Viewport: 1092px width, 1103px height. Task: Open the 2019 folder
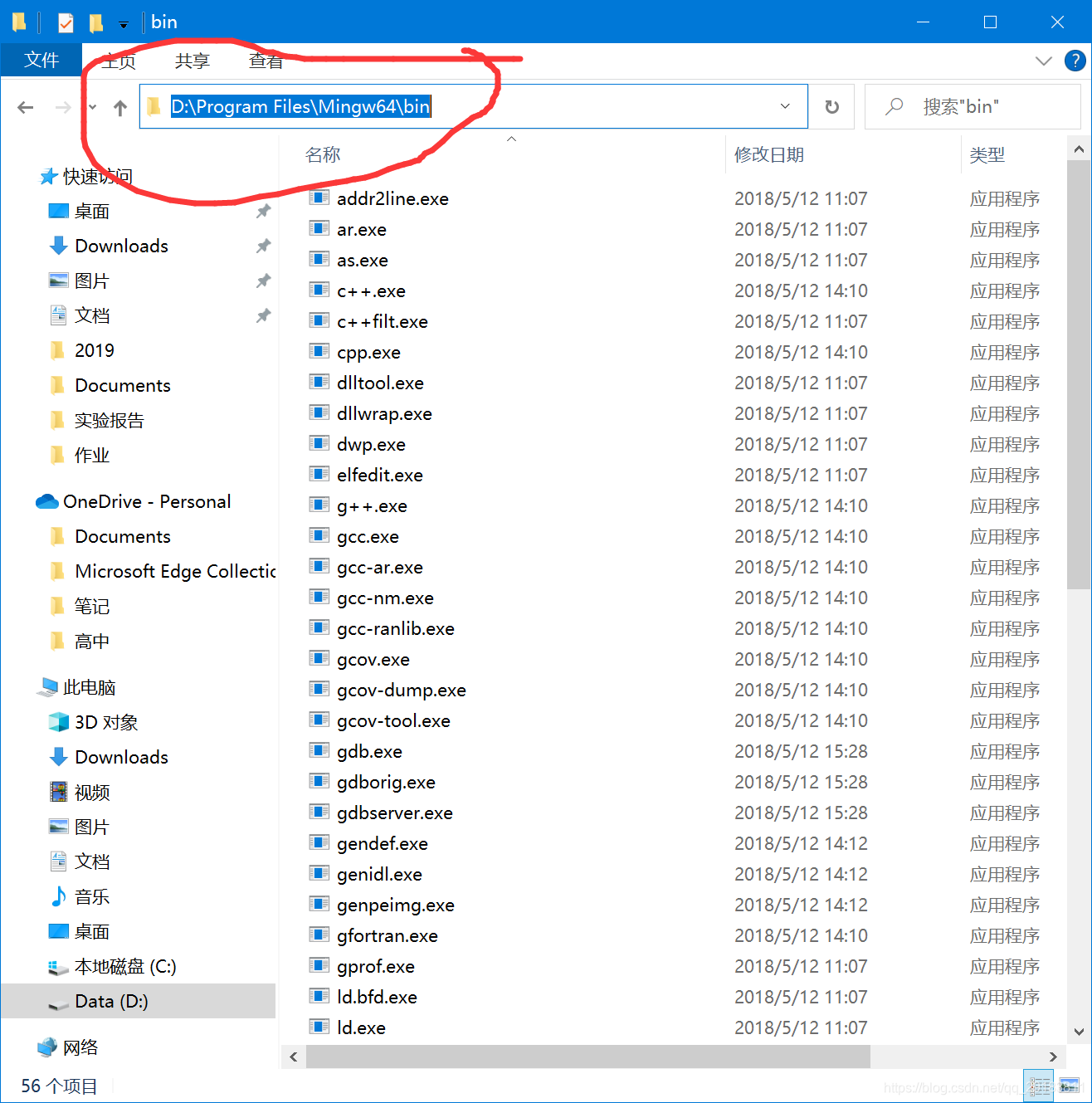(94, 350)
